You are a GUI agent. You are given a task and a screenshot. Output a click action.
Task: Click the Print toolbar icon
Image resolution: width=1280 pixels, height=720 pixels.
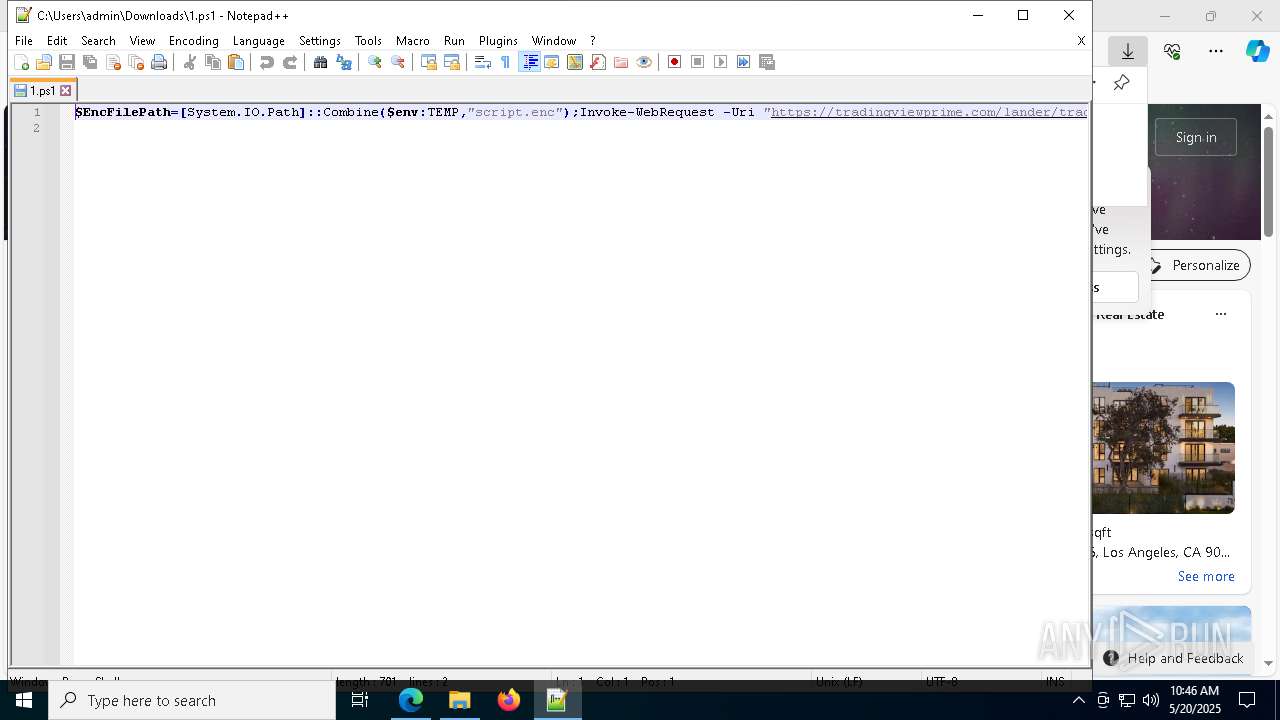pyautogui.click(x=159, y=62)
